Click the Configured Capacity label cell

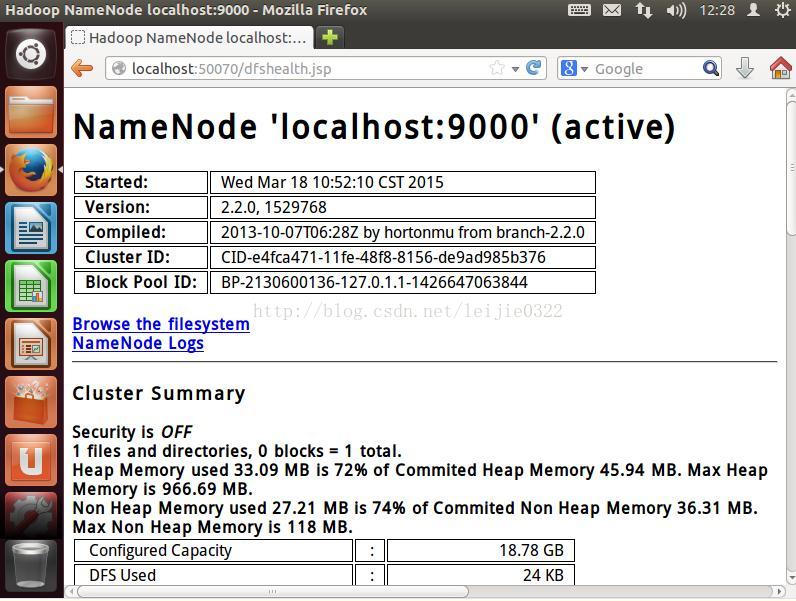click(213, 550)
